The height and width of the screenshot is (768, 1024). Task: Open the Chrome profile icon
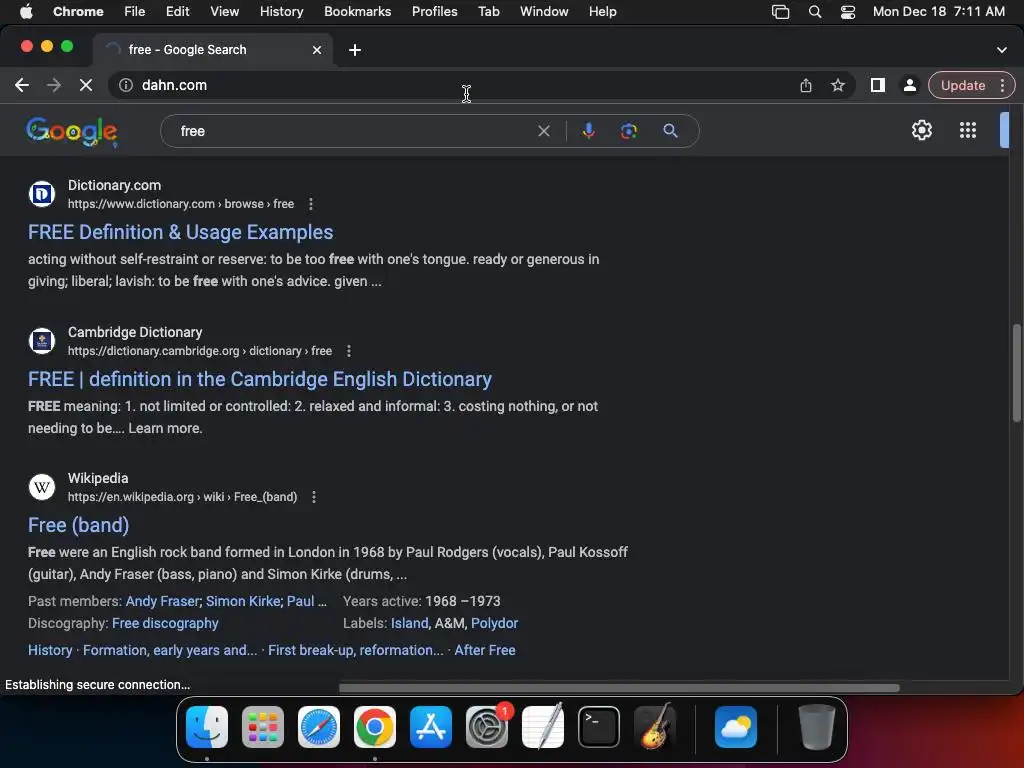[x=909, y=85]
